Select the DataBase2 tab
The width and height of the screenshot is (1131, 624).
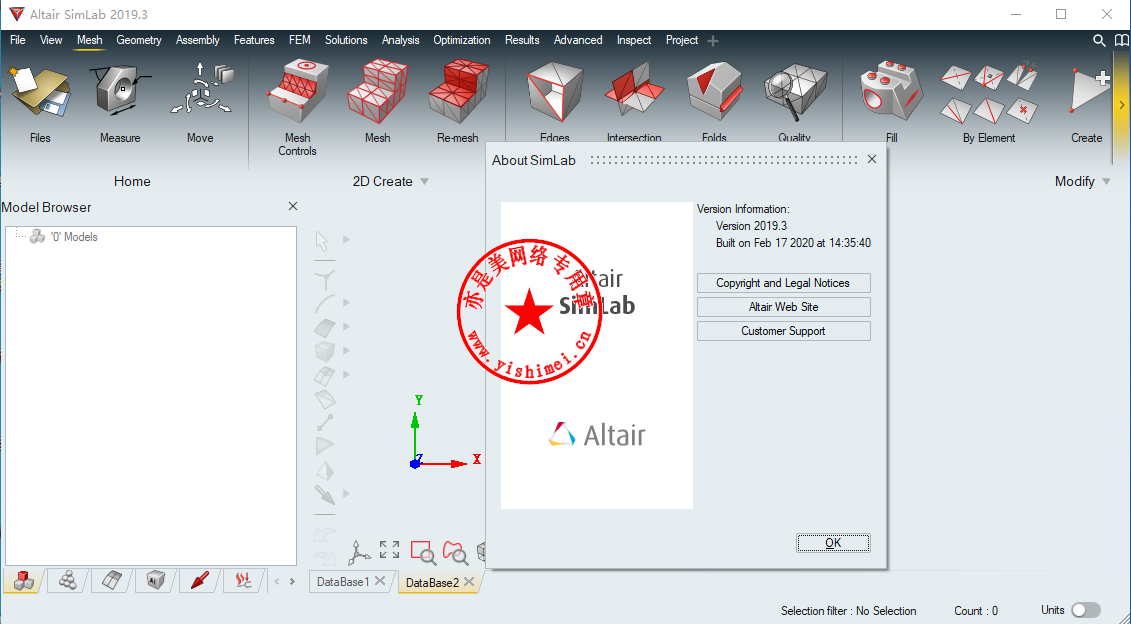(432, 583)
